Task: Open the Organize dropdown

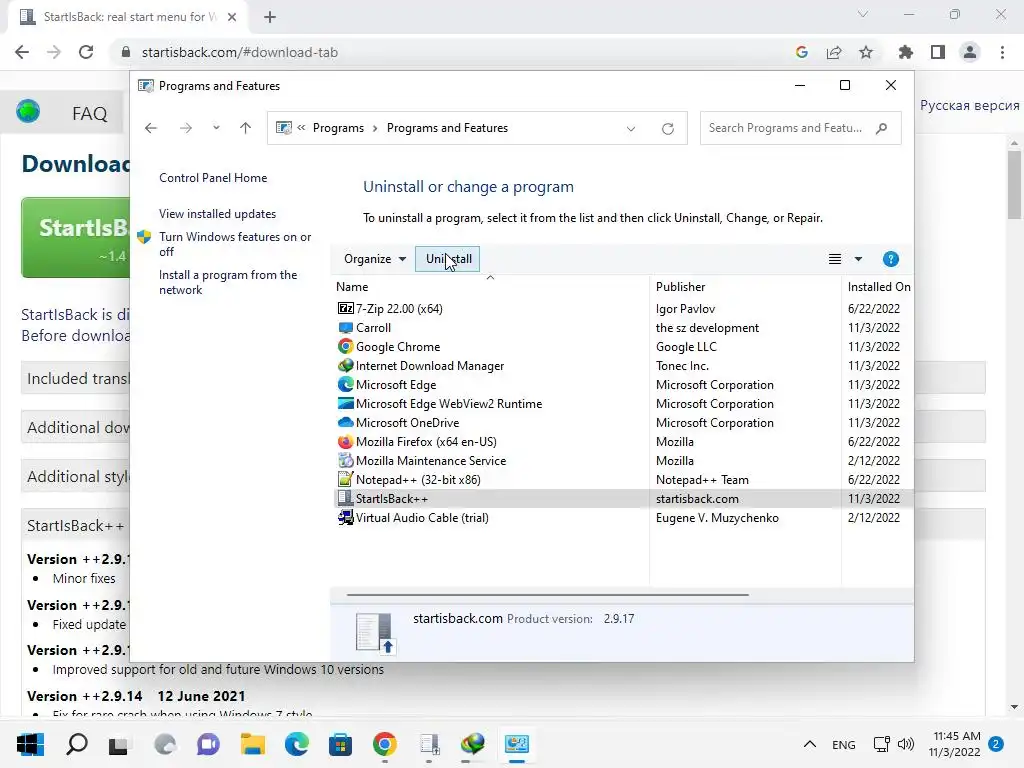Action: coord(375,259)
